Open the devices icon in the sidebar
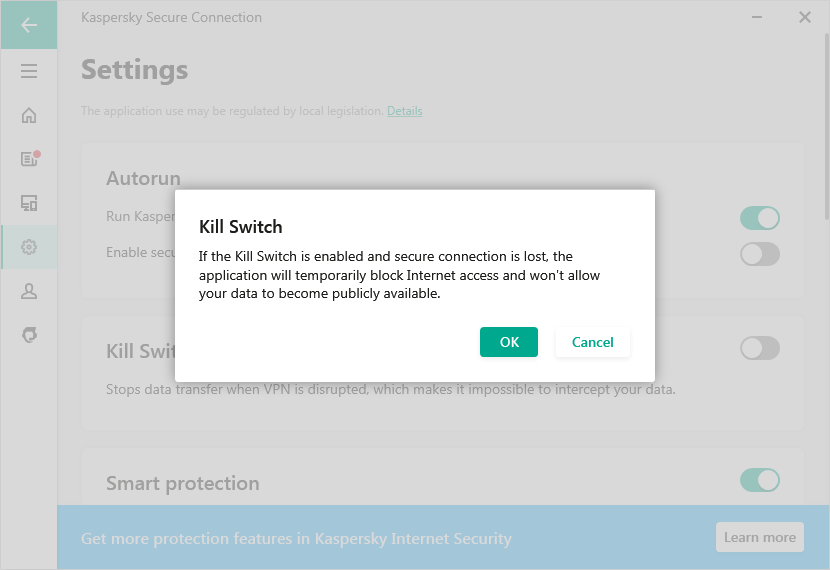 coord(29,203)
